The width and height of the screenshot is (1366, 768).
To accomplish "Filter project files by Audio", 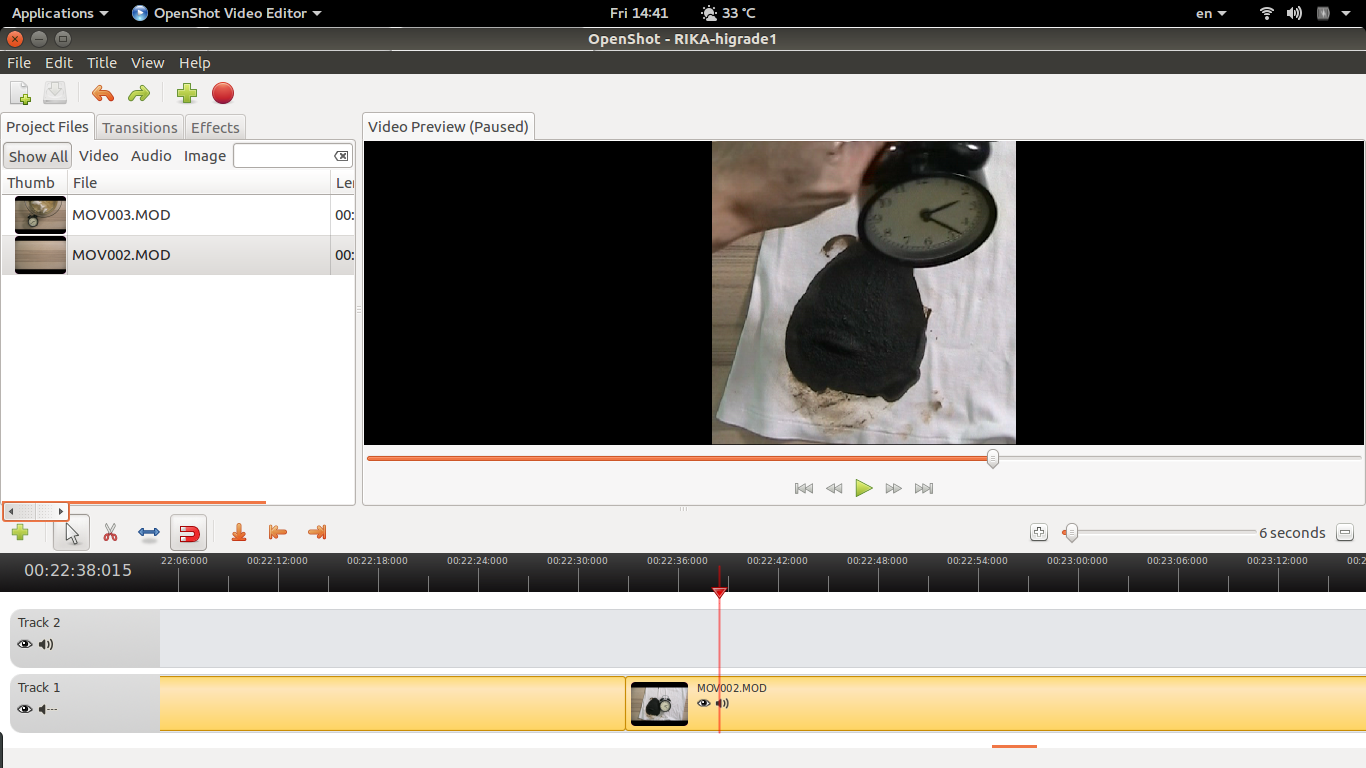I will (x=151, y=156).
